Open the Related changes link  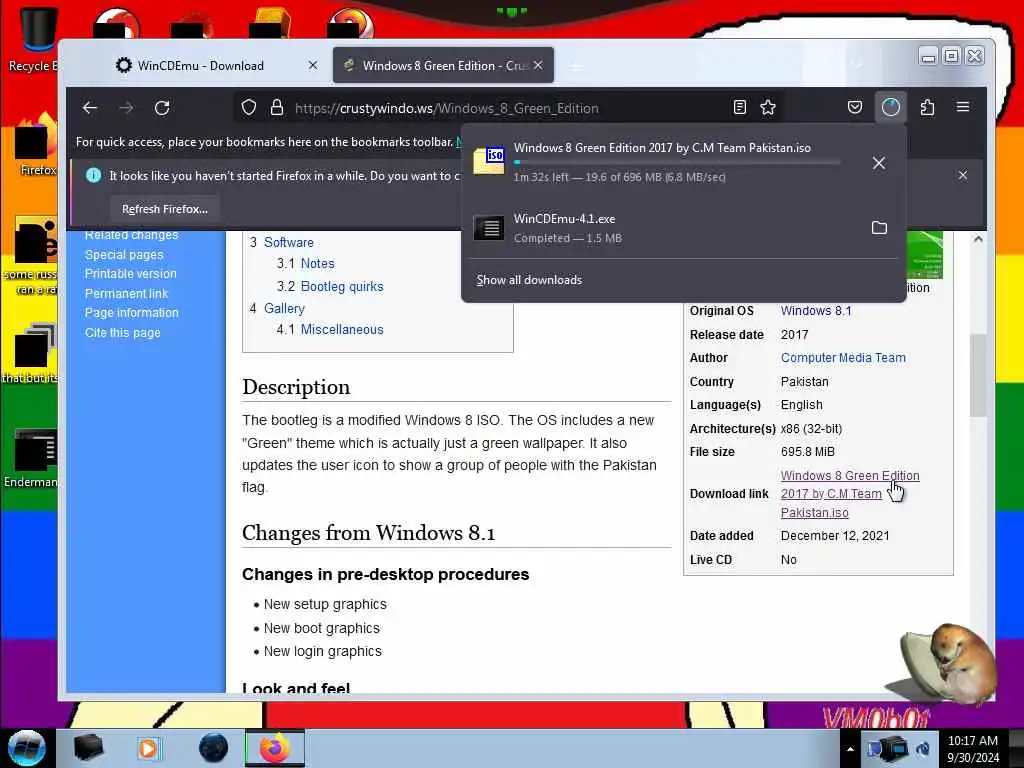click(x=131, y=235)
